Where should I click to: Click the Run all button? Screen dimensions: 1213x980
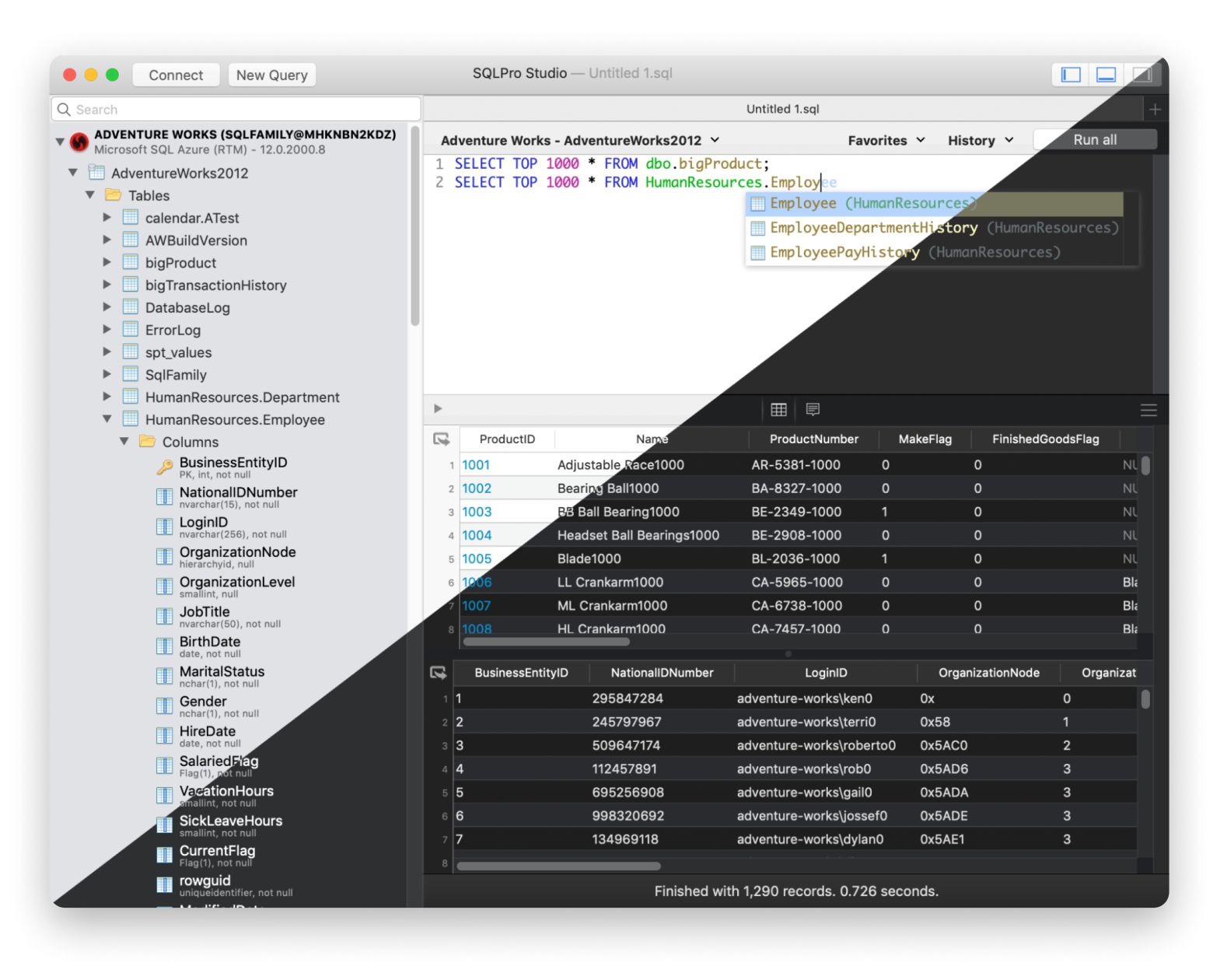(x=1095, y=140)
